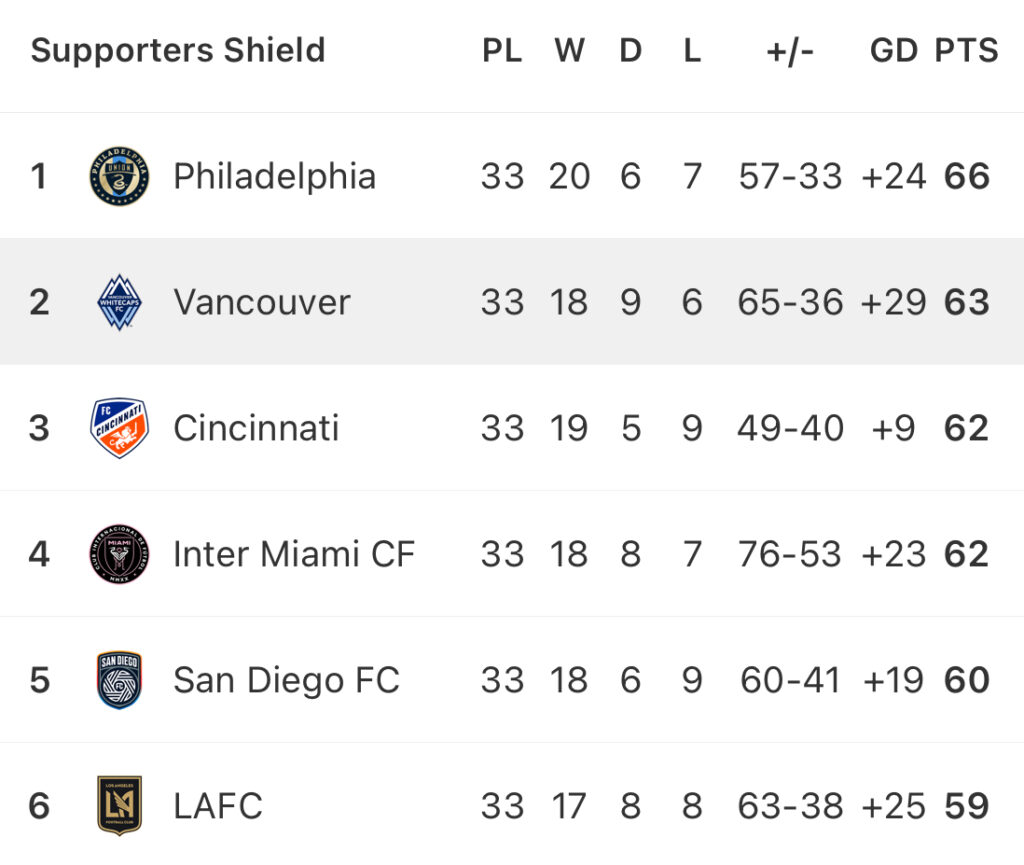Open the Vancouver team name link
This screenshot has width=1024, height=865.
tap(262, 302)
